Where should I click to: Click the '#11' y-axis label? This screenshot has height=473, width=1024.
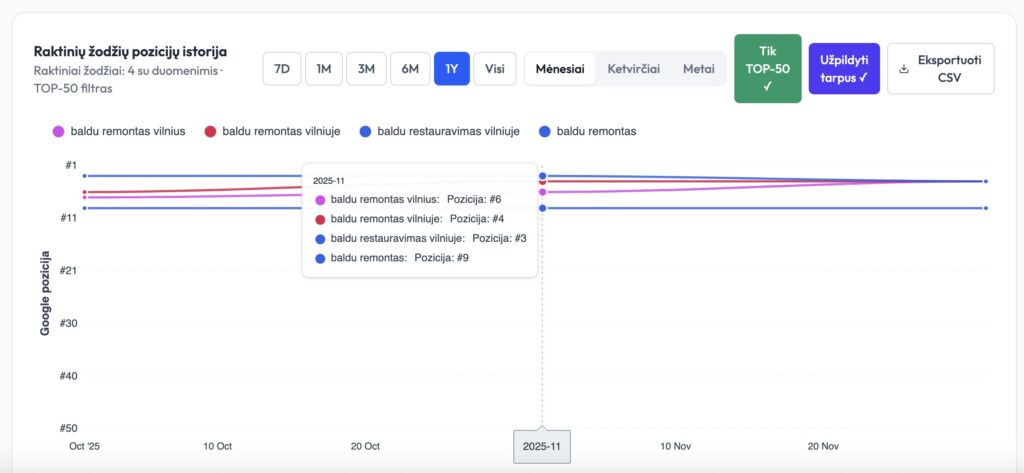point(69,218)
